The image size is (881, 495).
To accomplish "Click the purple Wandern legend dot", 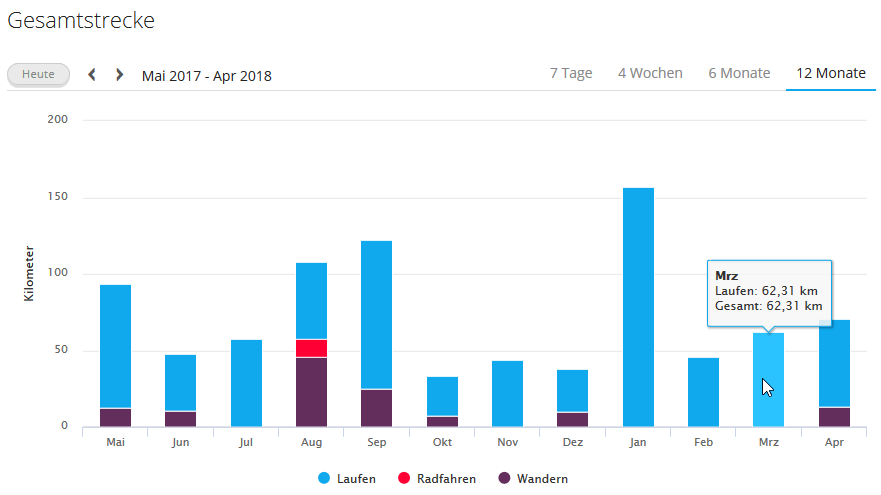I will (502, 479).
